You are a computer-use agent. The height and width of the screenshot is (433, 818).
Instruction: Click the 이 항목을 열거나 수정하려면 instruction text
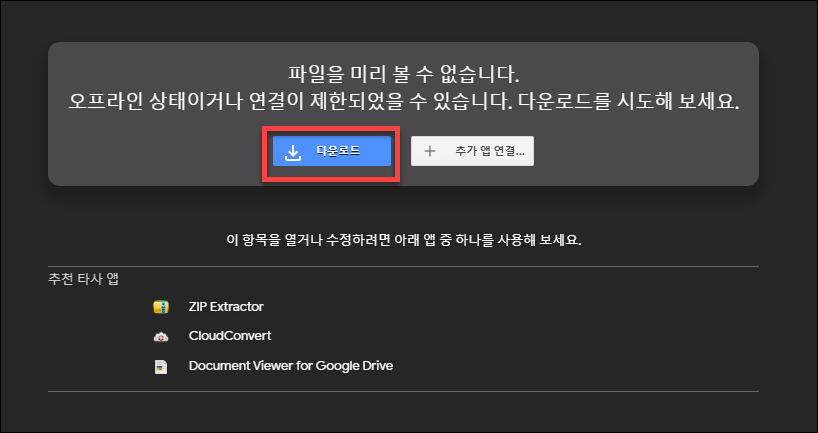403,240
